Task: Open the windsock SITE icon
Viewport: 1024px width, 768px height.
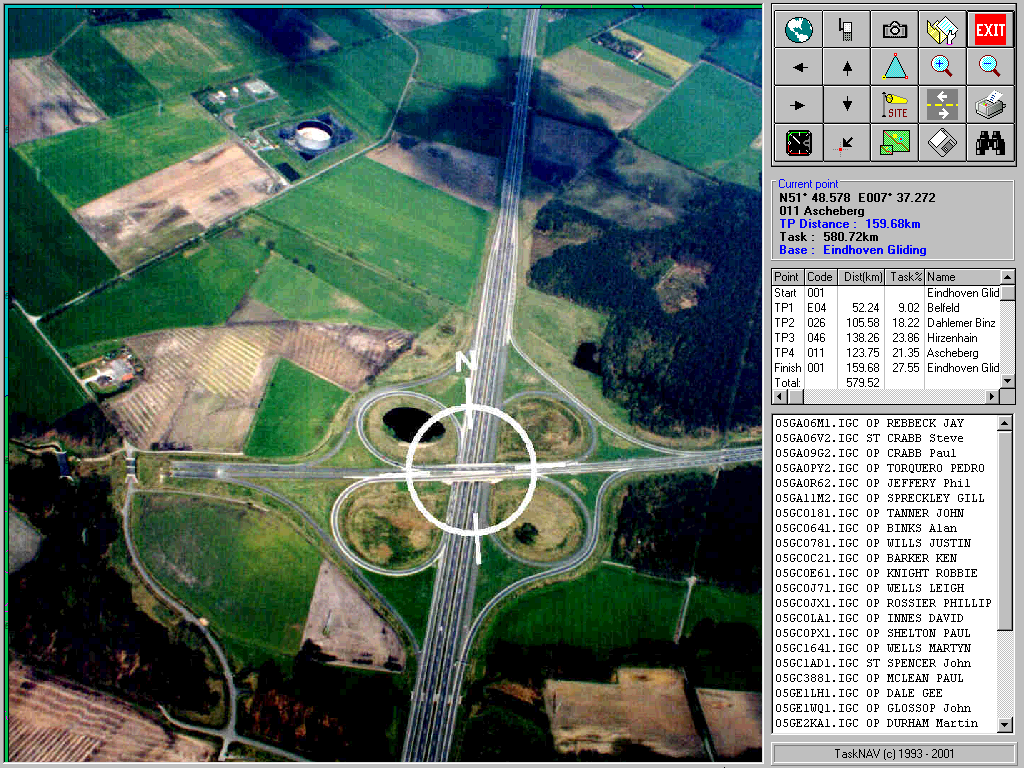Action: [x=895, y=104]
